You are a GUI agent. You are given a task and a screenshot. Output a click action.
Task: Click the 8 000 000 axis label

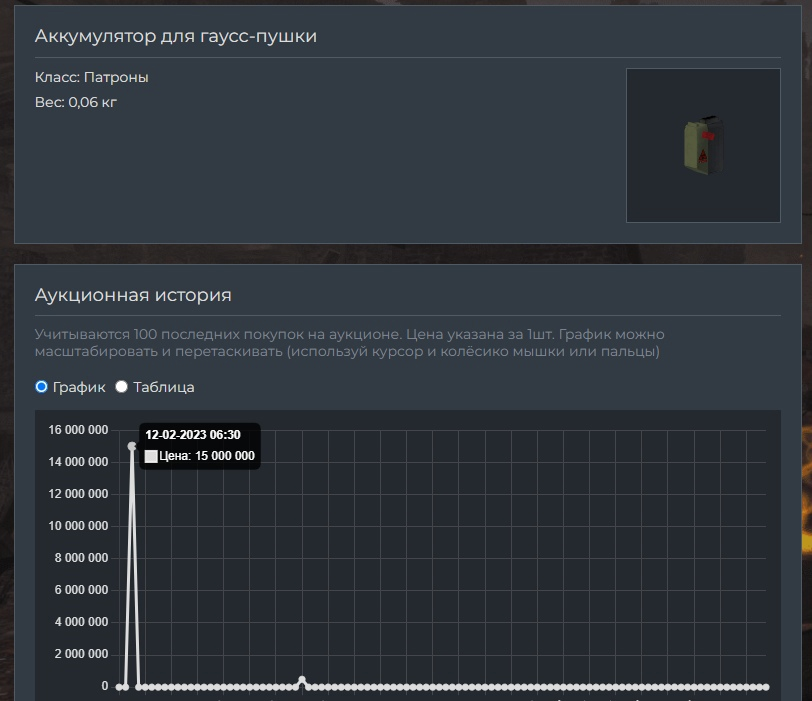(x=81, y=558)
